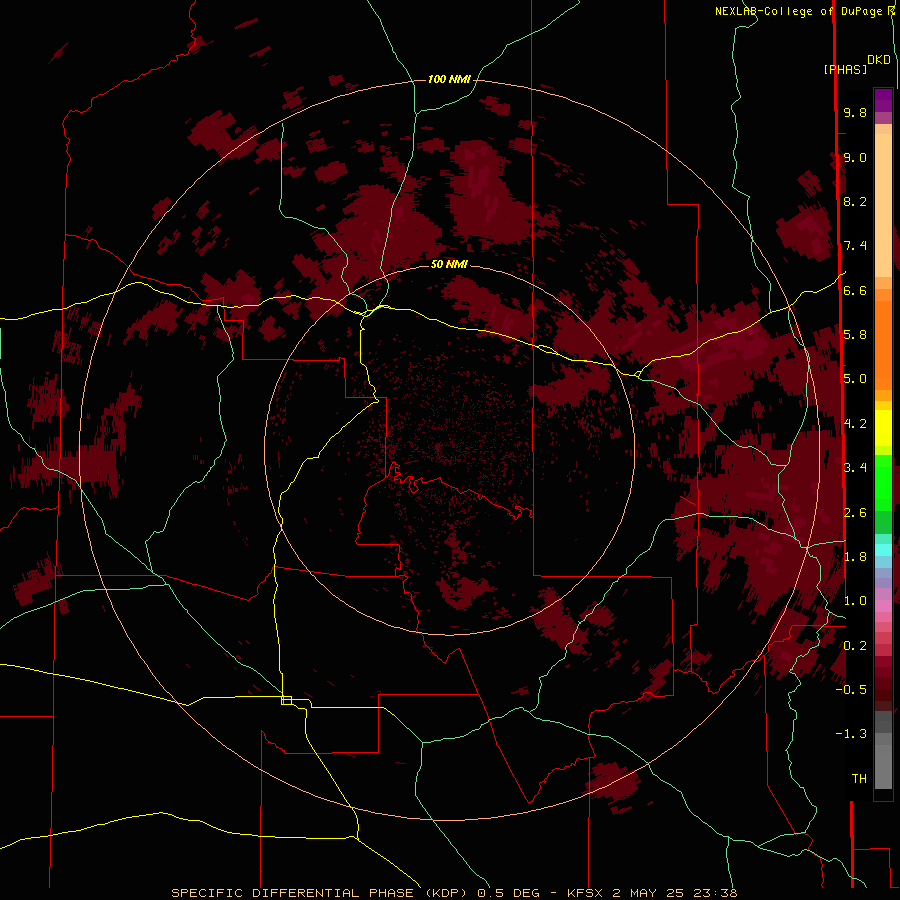Click the 1.0 scale value

pyautogui.click(x=855, y=601)
